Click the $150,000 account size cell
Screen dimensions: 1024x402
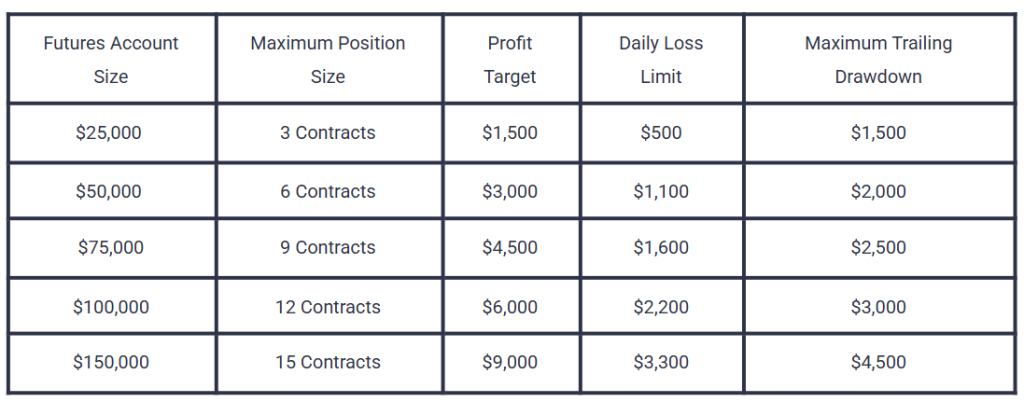pos(110,362)
